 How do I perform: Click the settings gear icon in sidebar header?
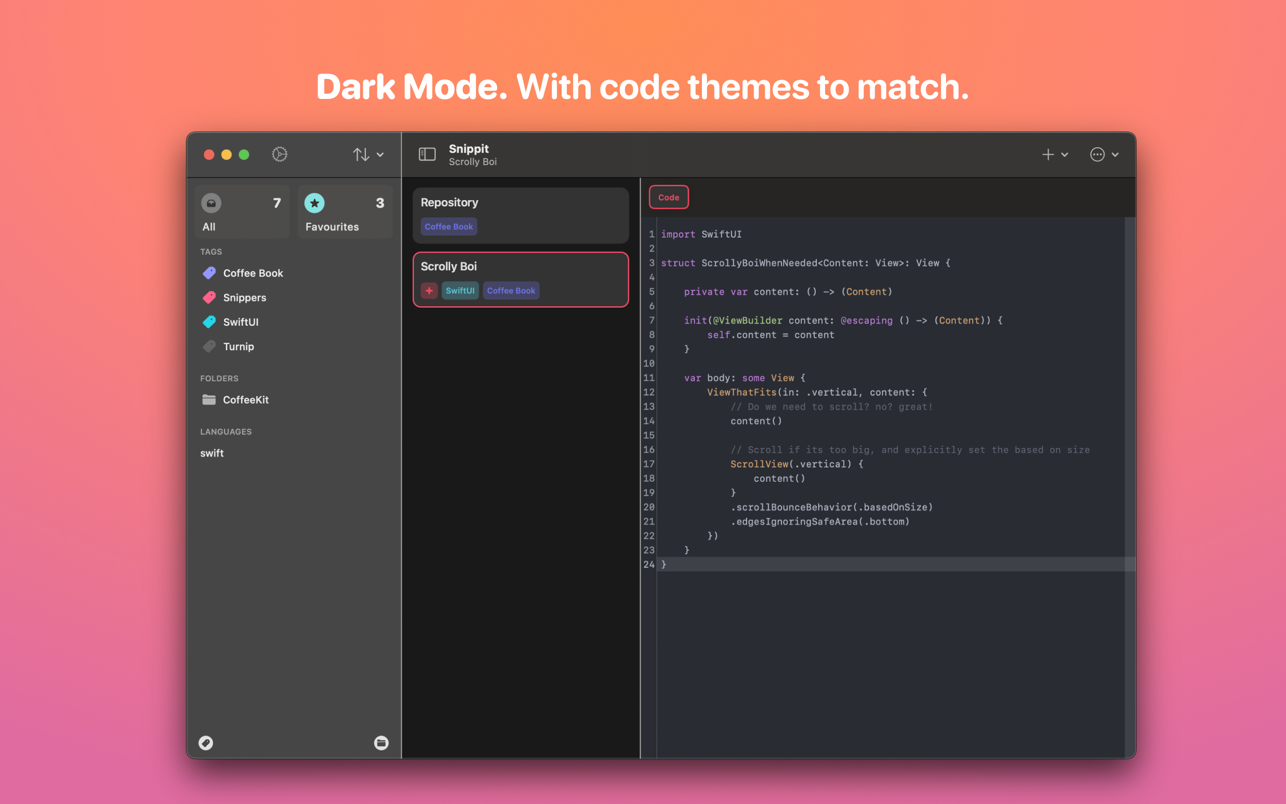pyautogui.click(x=280, y=154)
